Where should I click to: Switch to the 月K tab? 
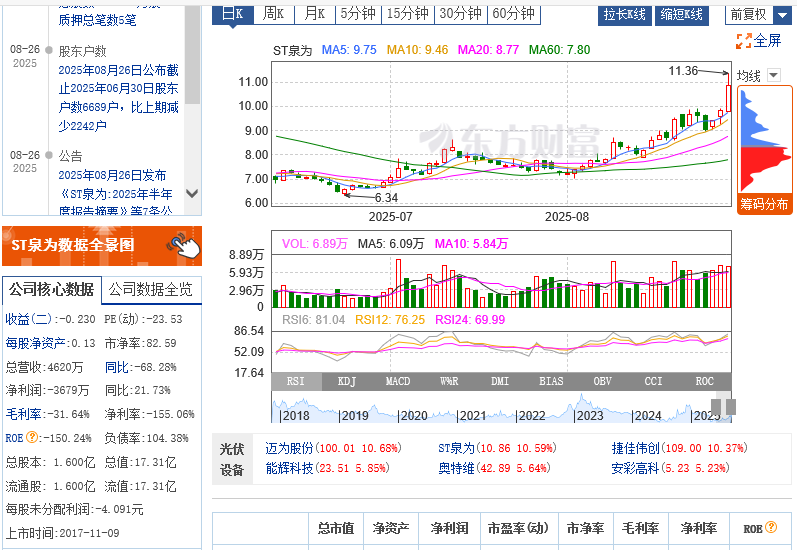[315, 14]
